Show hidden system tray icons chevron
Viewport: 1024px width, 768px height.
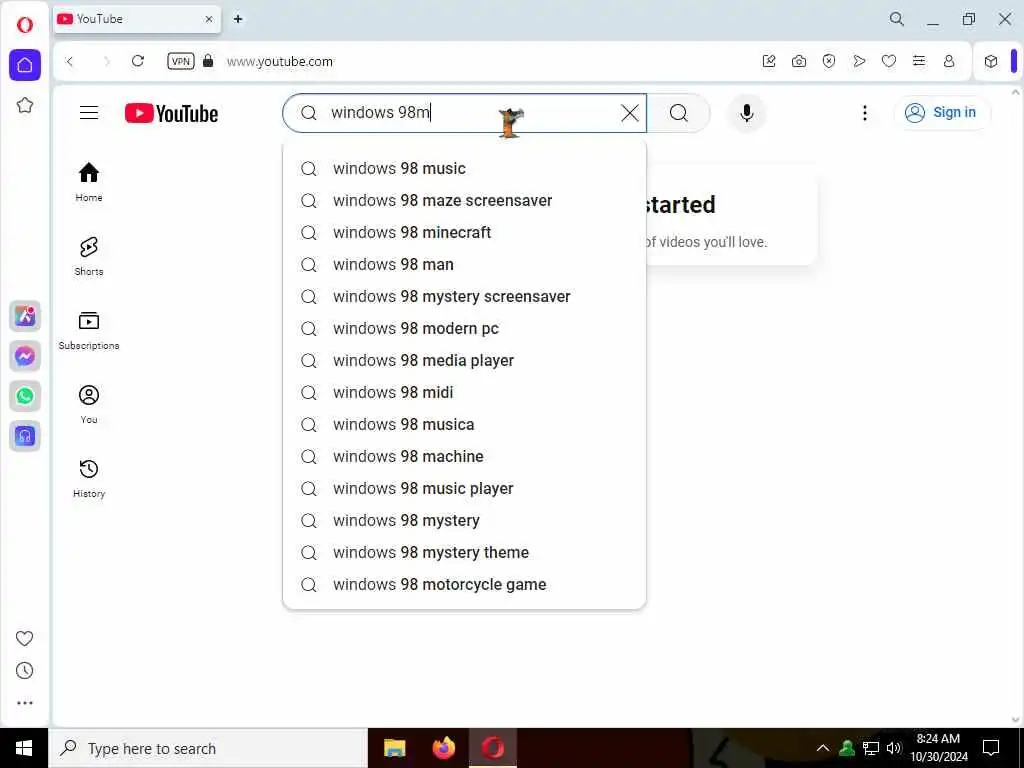tap(823, 748)
